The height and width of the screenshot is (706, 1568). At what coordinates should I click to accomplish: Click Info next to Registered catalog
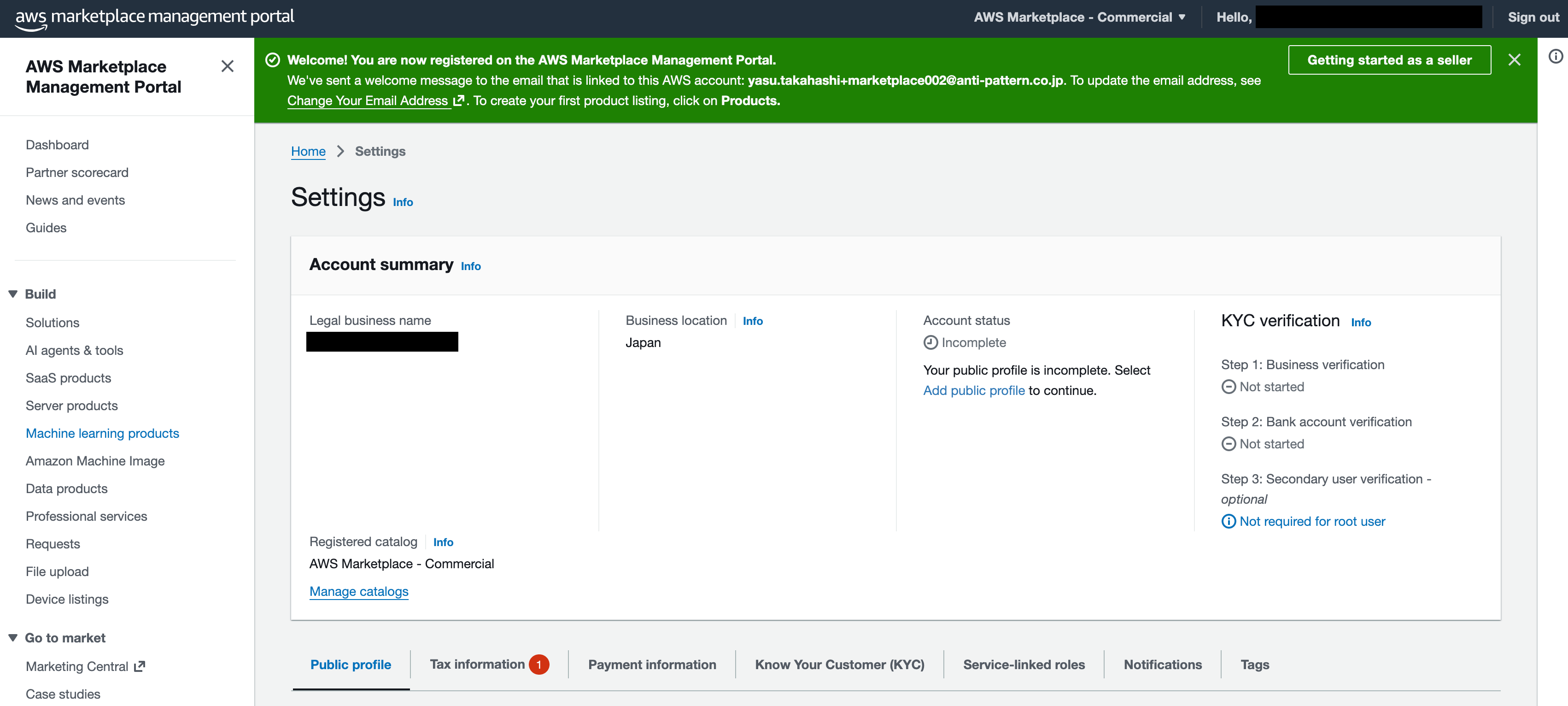point(443,542)
